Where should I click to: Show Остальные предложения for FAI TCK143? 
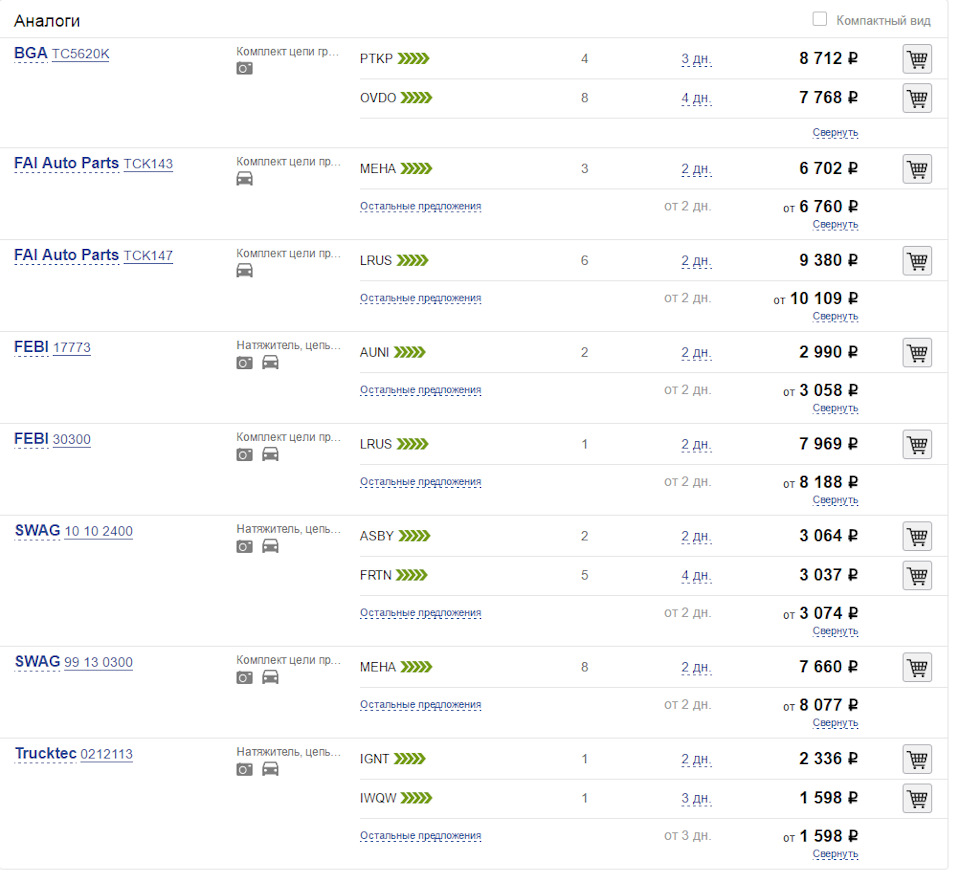pos(420,207)
